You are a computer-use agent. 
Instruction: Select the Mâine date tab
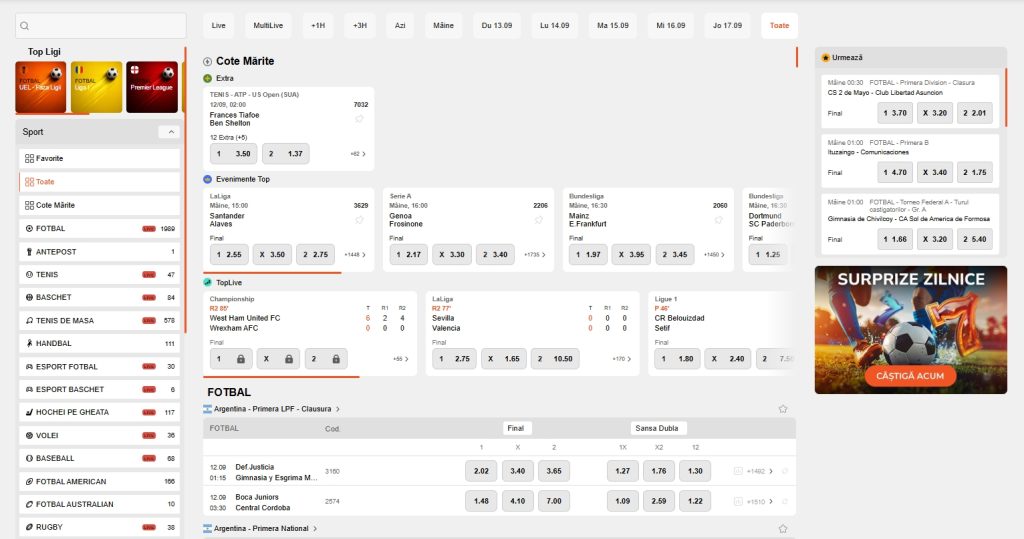[x=443, y=25]
